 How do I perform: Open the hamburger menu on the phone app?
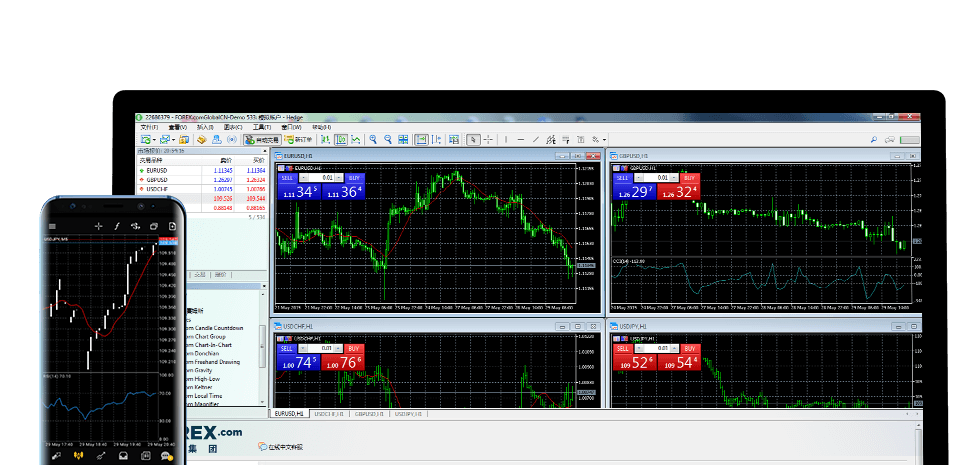click(x=50, y=226)
